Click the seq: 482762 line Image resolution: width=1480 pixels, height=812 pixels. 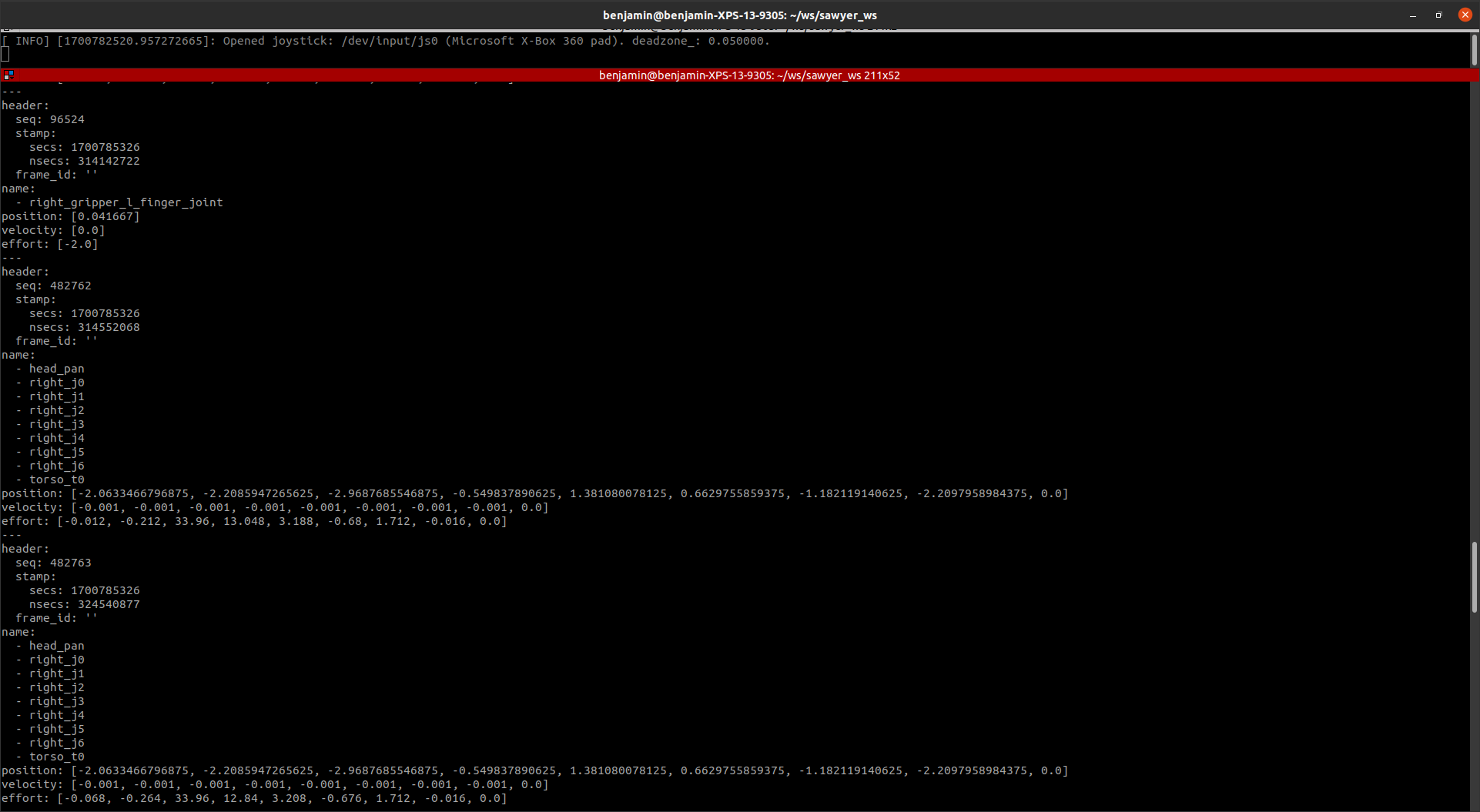pyautogui.click(x=53, y=285)
